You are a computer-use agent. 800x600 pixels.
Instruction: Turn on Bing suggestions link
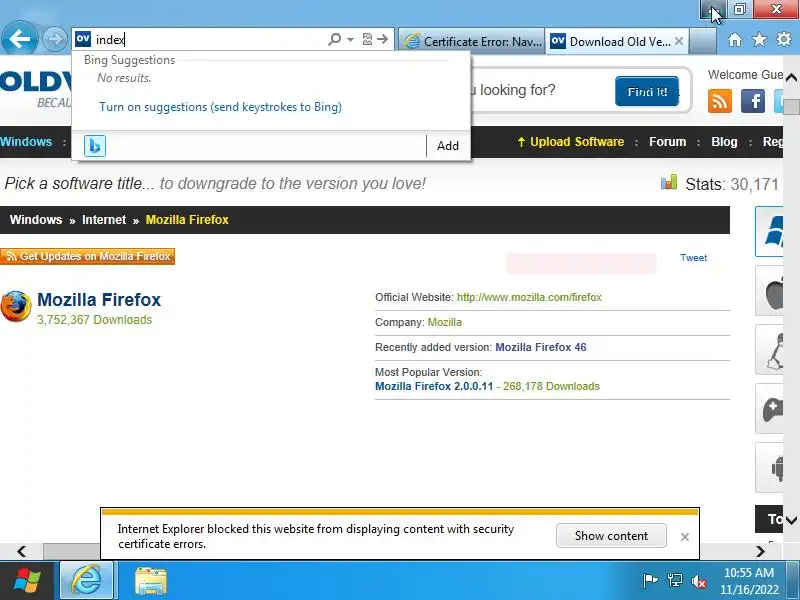220,107
